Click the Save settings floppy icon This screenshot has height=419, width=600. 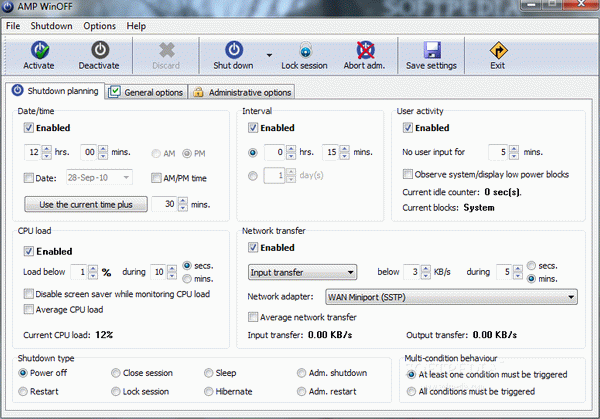click(x=432, y=50)
